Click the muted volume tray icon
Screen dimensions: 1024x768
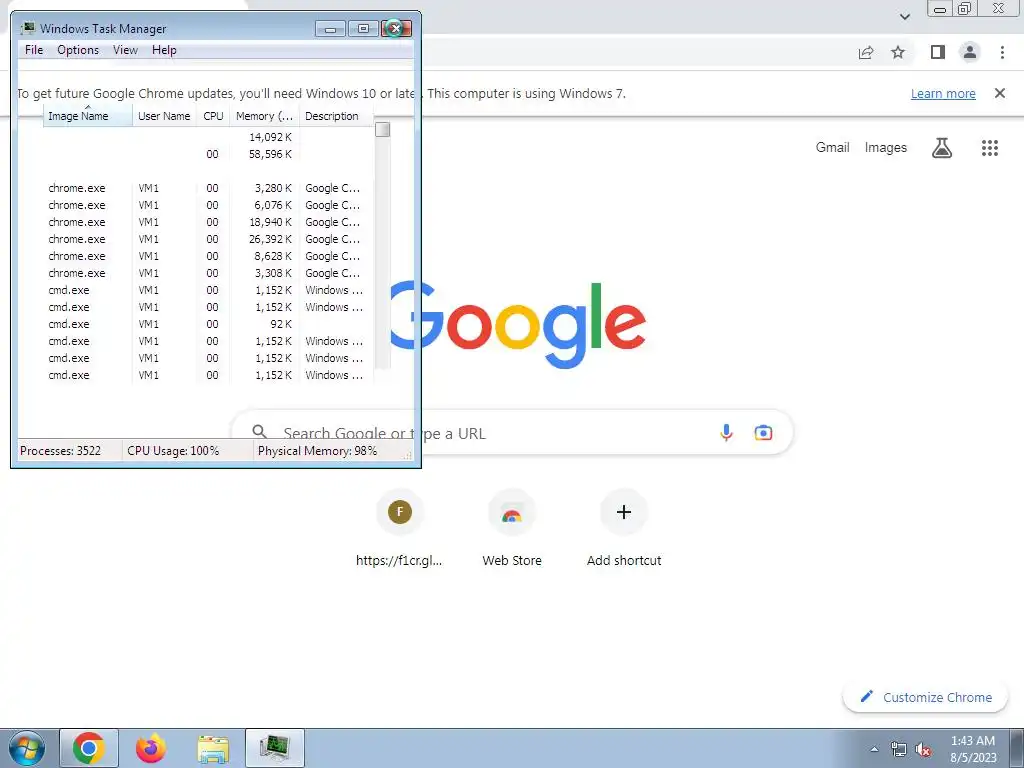[923, 750]
